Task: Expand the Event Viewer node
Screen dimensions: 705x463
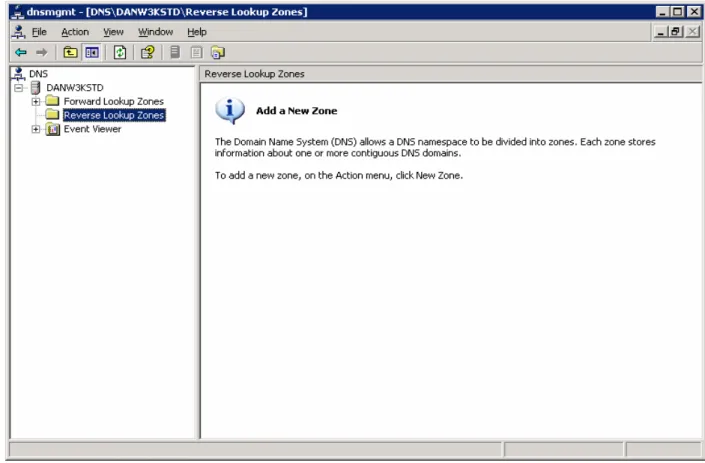Action: pos(36,129)
